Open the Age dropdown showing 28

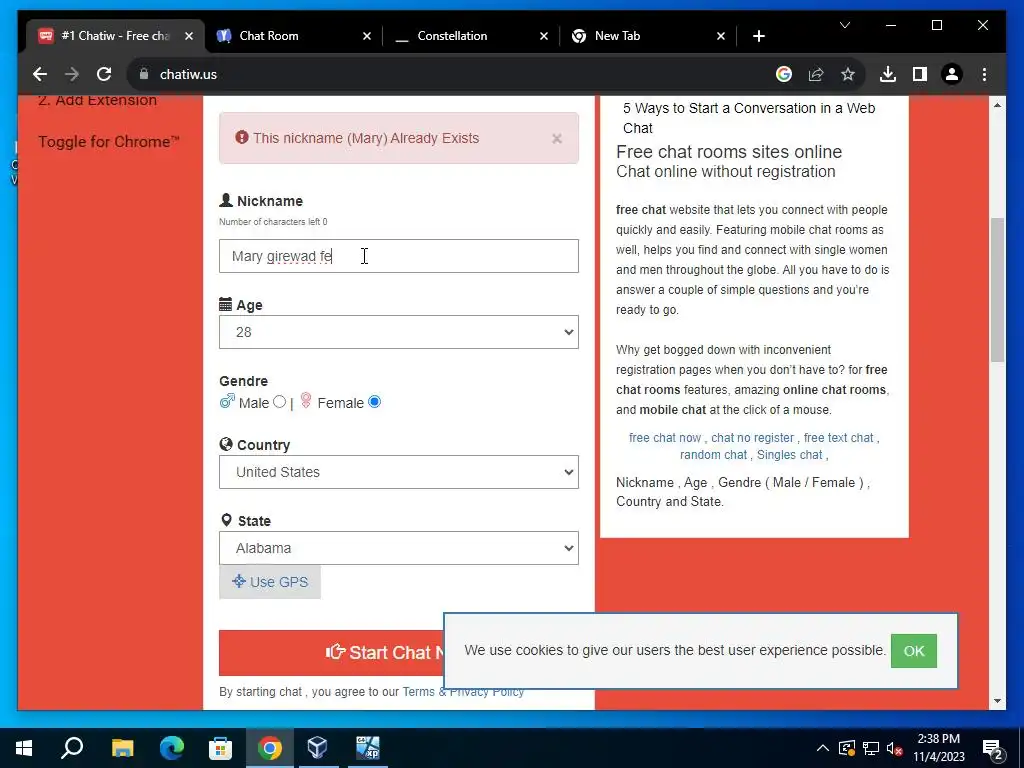(x=398, y=332)
